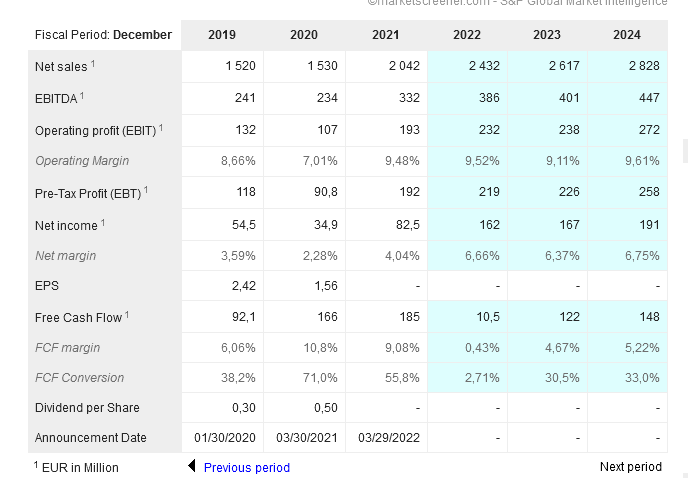688x478 pixels.
Task: Click the Free Cash Flow value 92,1
Action: click(x=244, y=316)
